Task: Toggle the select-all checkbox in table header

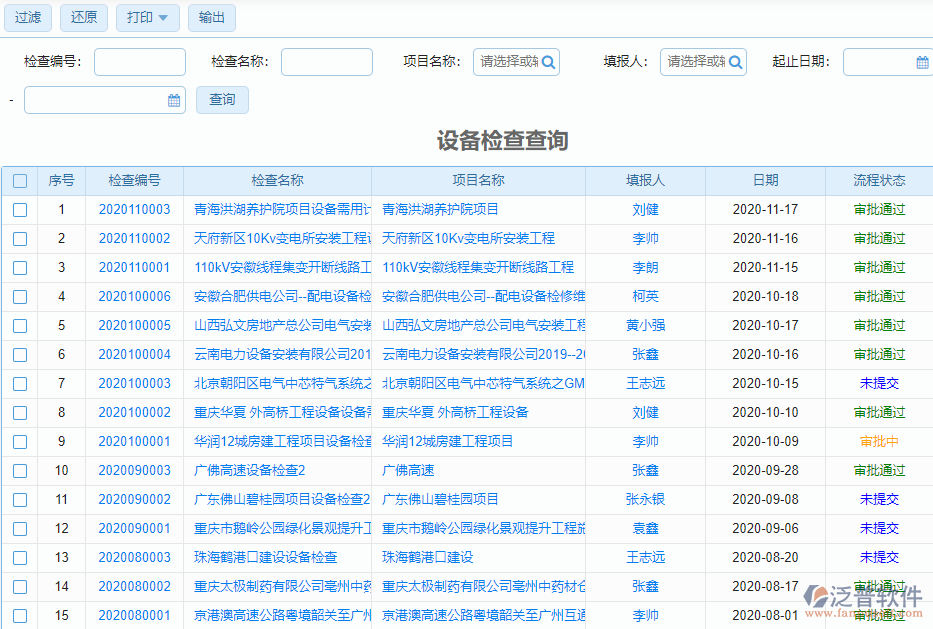Action: click(20, 180)
